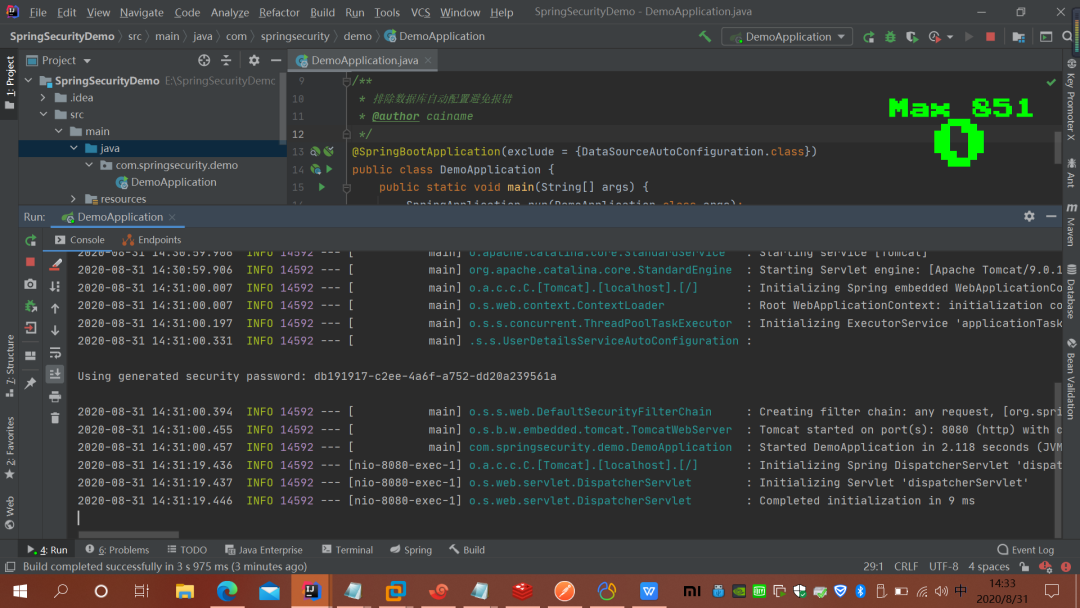The height and width of the screenshot is (608, 1080).
Task: Stop application from Run panel sidebar
Action: pyautogui.click(x=30, y=262)
